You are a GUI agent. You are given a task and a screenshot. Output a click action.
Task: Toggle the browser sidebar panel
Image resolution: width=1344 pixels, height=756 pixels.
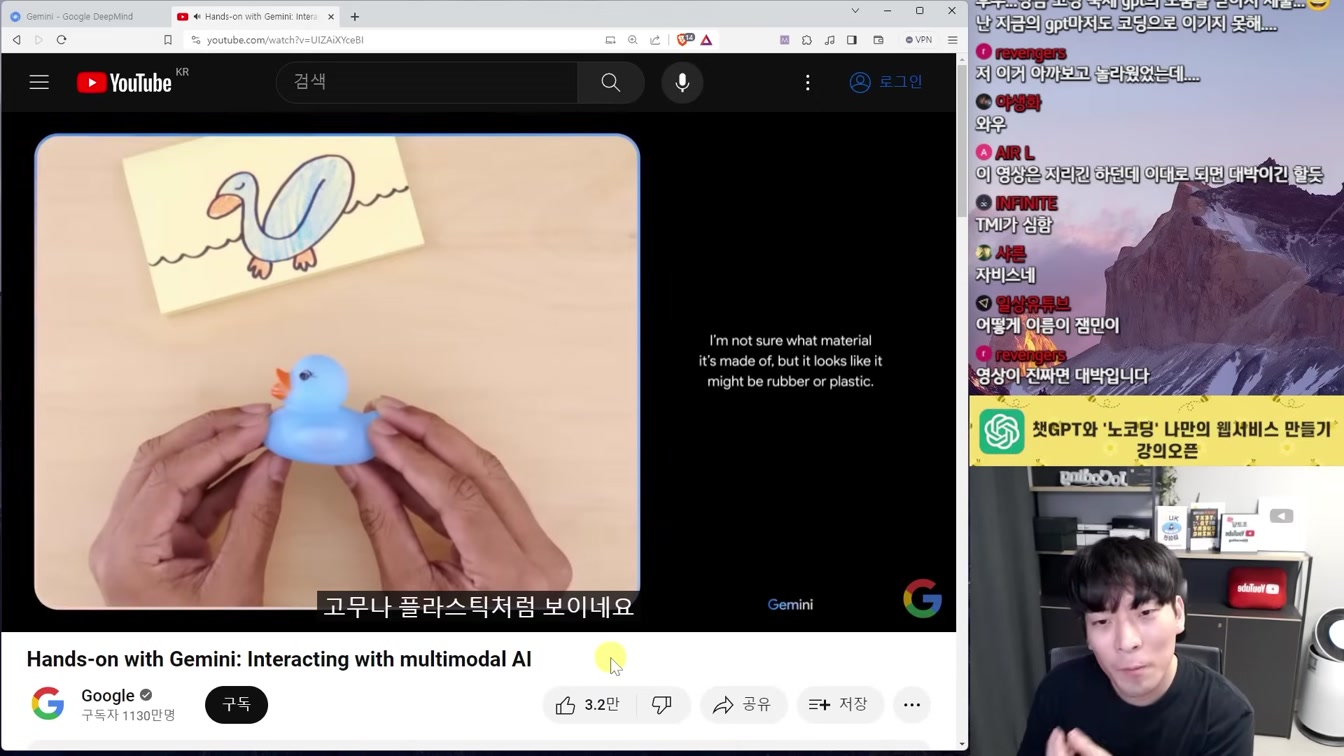[x=852, y=40]
